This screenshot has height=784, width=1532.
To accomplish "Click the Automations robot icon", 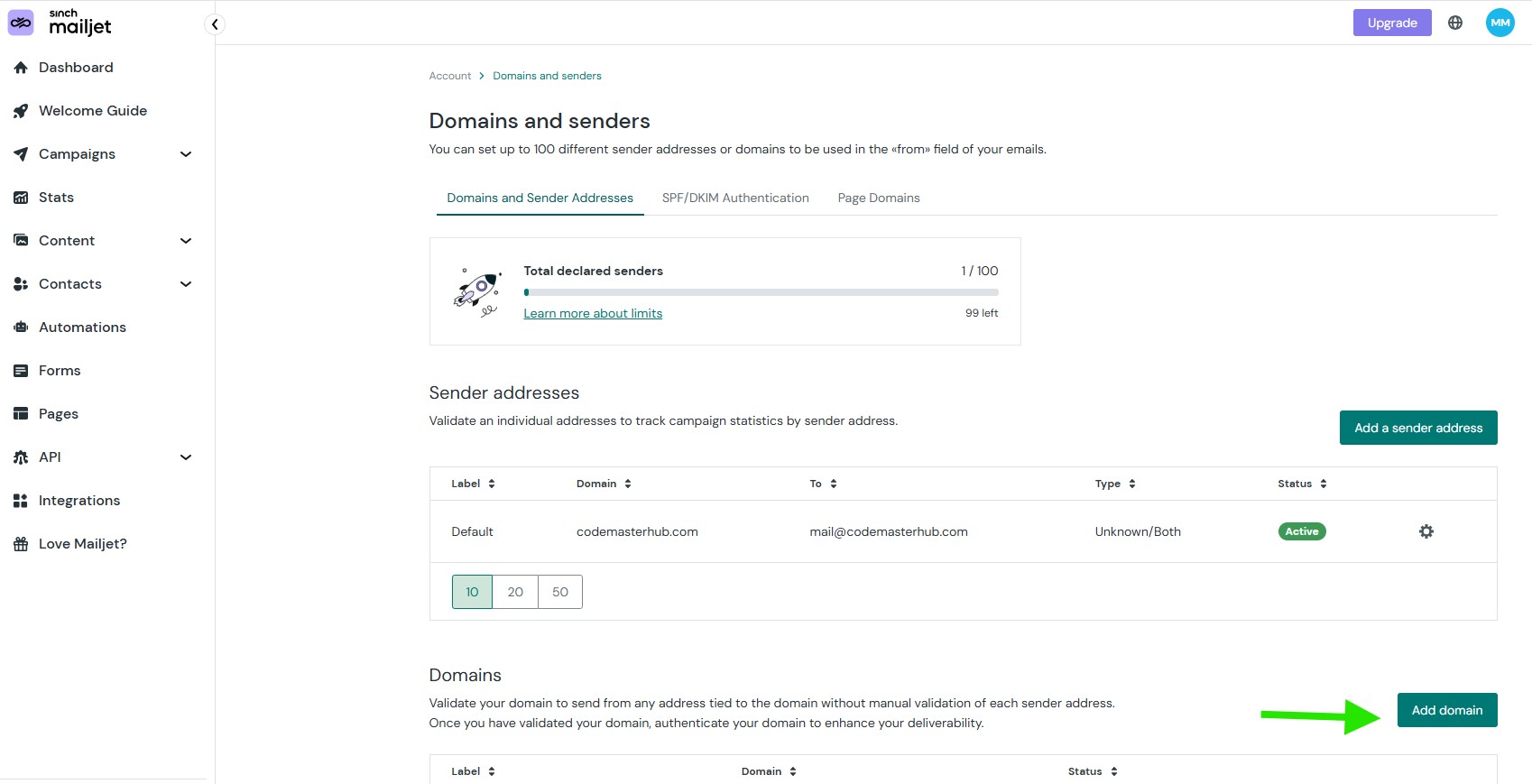I will click(x=21, y=327).
